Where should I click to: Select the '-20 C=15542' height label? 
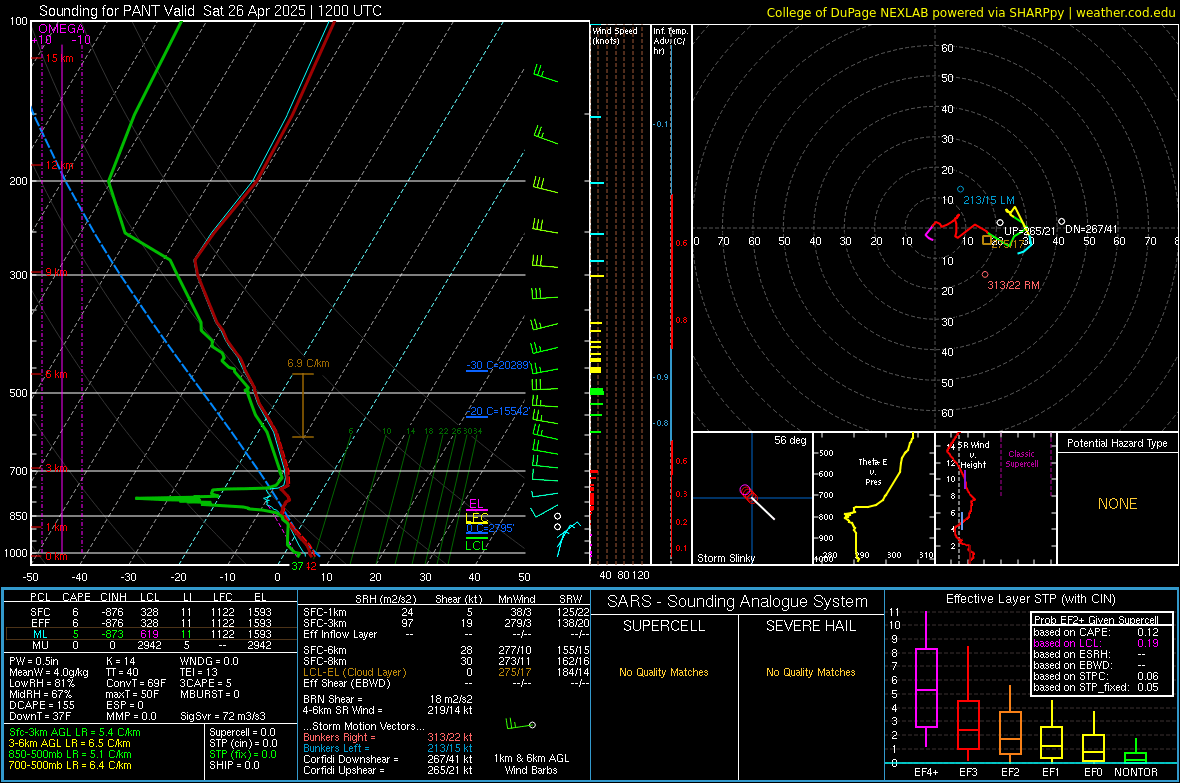[x=497, y=411]
